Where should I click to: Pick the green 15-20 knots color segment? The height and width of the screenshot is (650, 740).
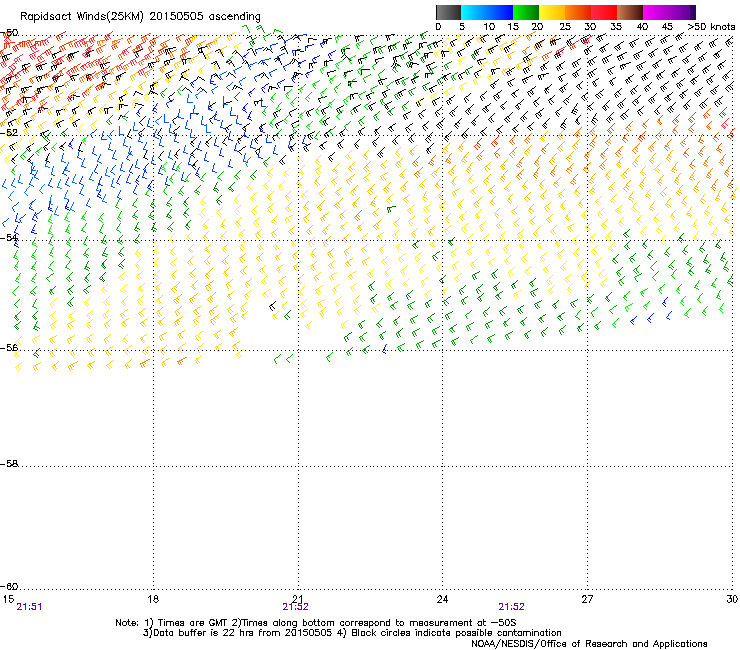click(526, 12)
